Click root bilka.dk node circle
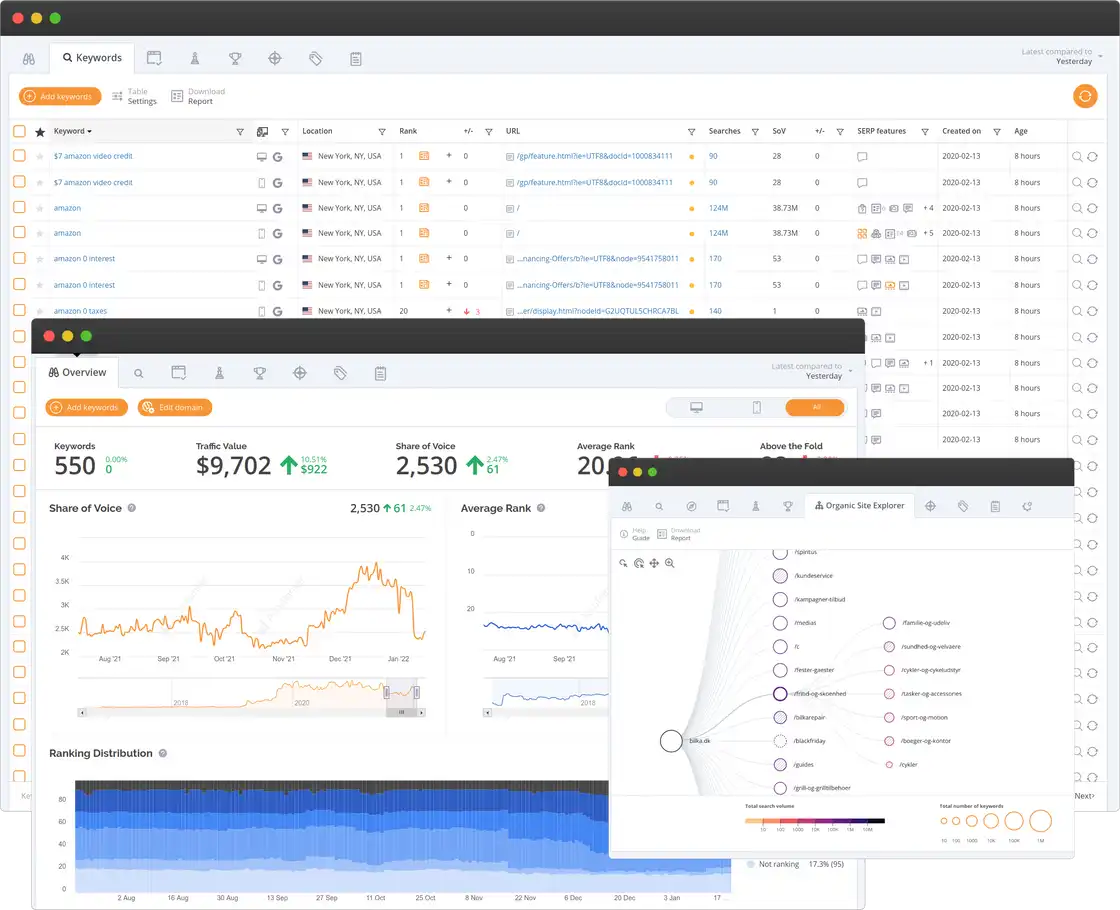Viewport: 1120px width, 910px height. click(x=671, y=741)
